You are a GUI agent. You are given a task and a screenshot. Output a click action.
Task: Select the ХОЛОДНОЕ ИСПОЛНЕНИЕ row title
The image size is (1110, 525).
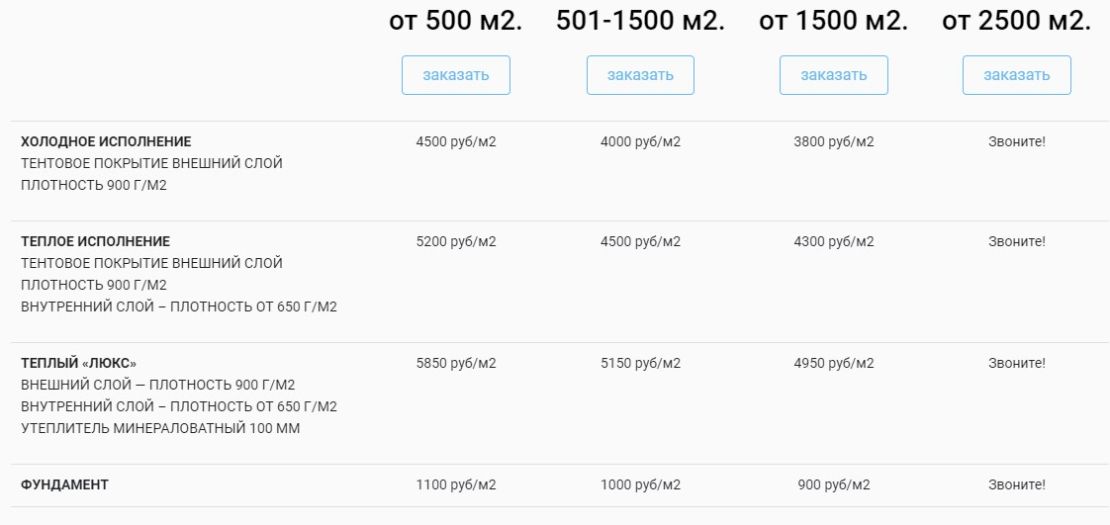click(106, 142)
